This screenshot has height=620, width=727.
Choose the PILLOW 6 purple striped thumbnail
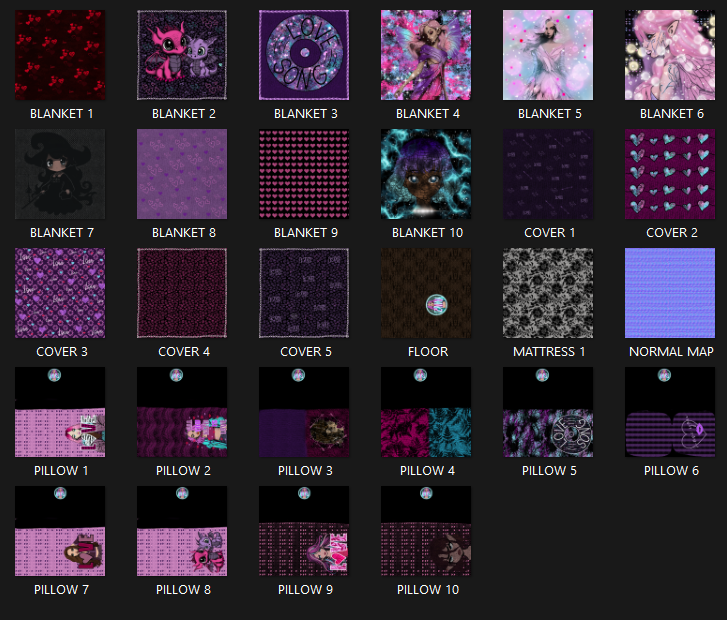tap(671, 412)
